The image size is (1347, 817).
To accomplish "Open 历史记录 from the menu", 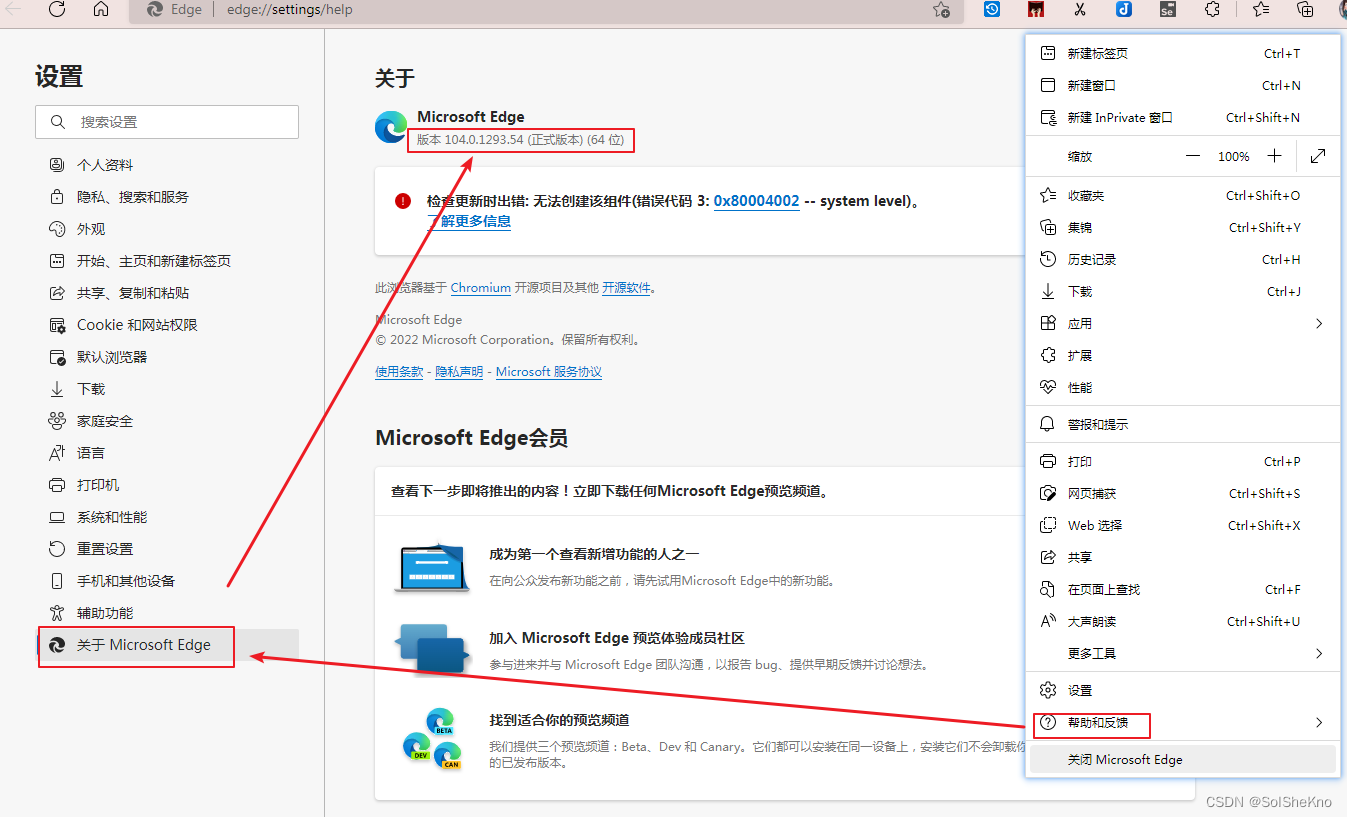I will tap(1183, 259).
